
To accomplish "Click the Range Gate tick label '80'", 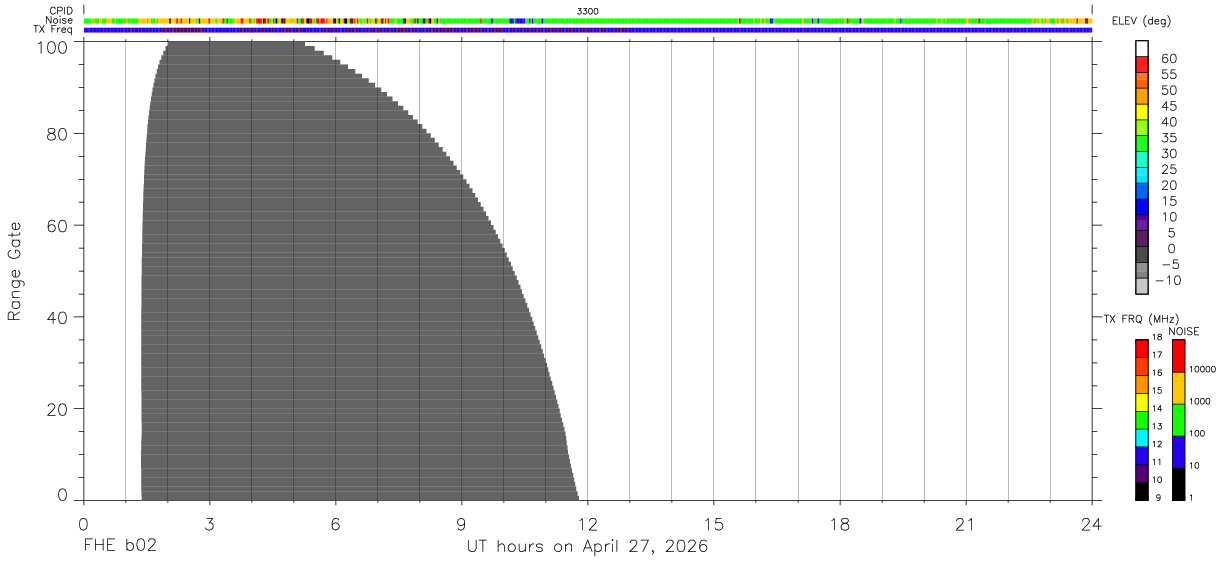I will tap(58, 133).
